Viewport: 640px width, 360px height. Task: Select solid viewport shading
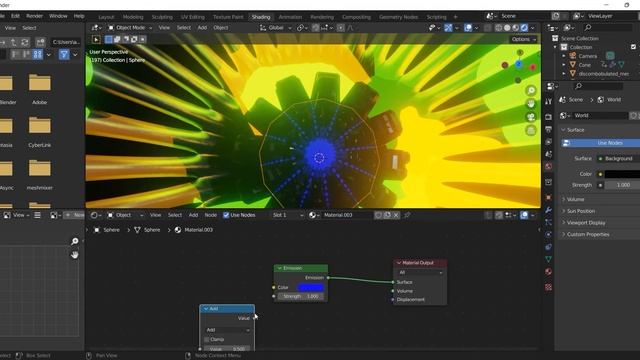(507, 28)
